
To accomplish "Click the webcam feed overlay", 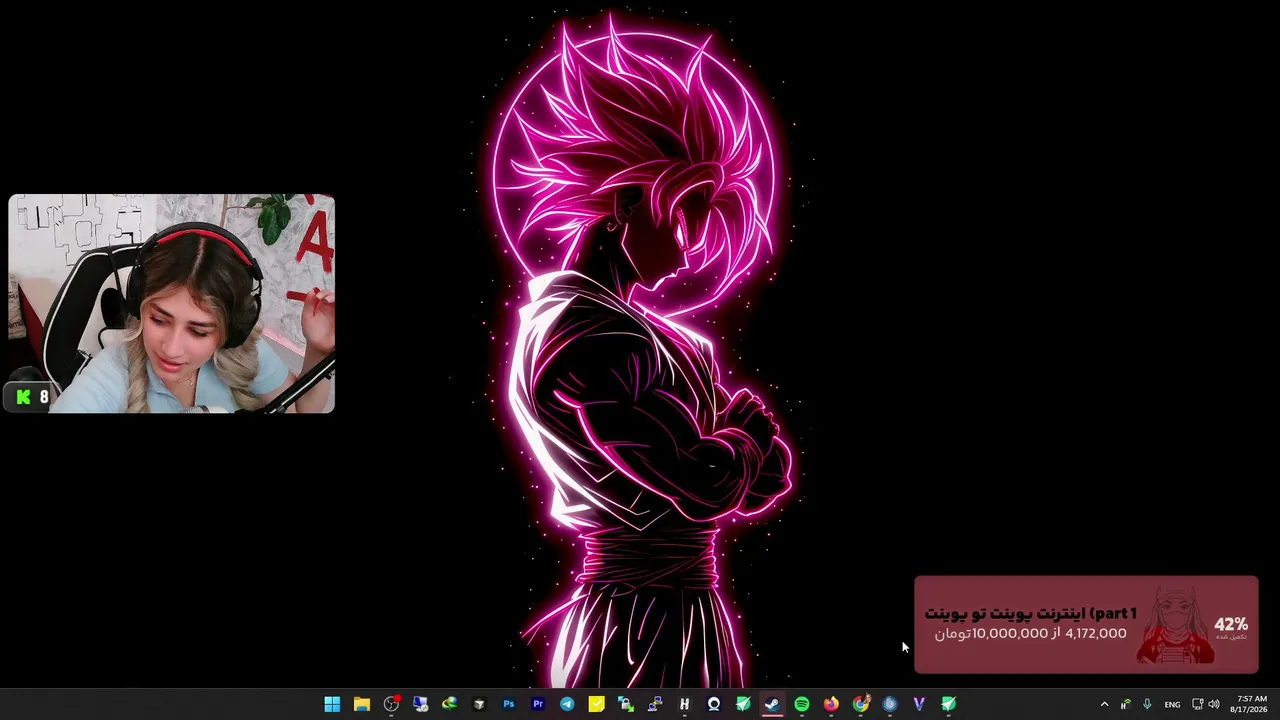I will (x=171, y=303).
